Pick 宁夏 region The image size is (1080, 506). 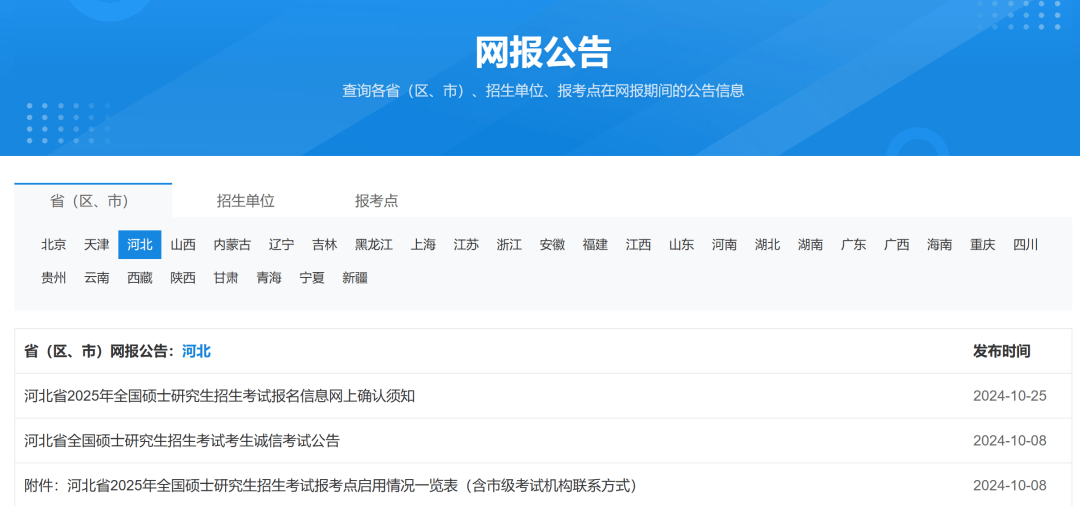pyautogui.click(x=312, y=278)
